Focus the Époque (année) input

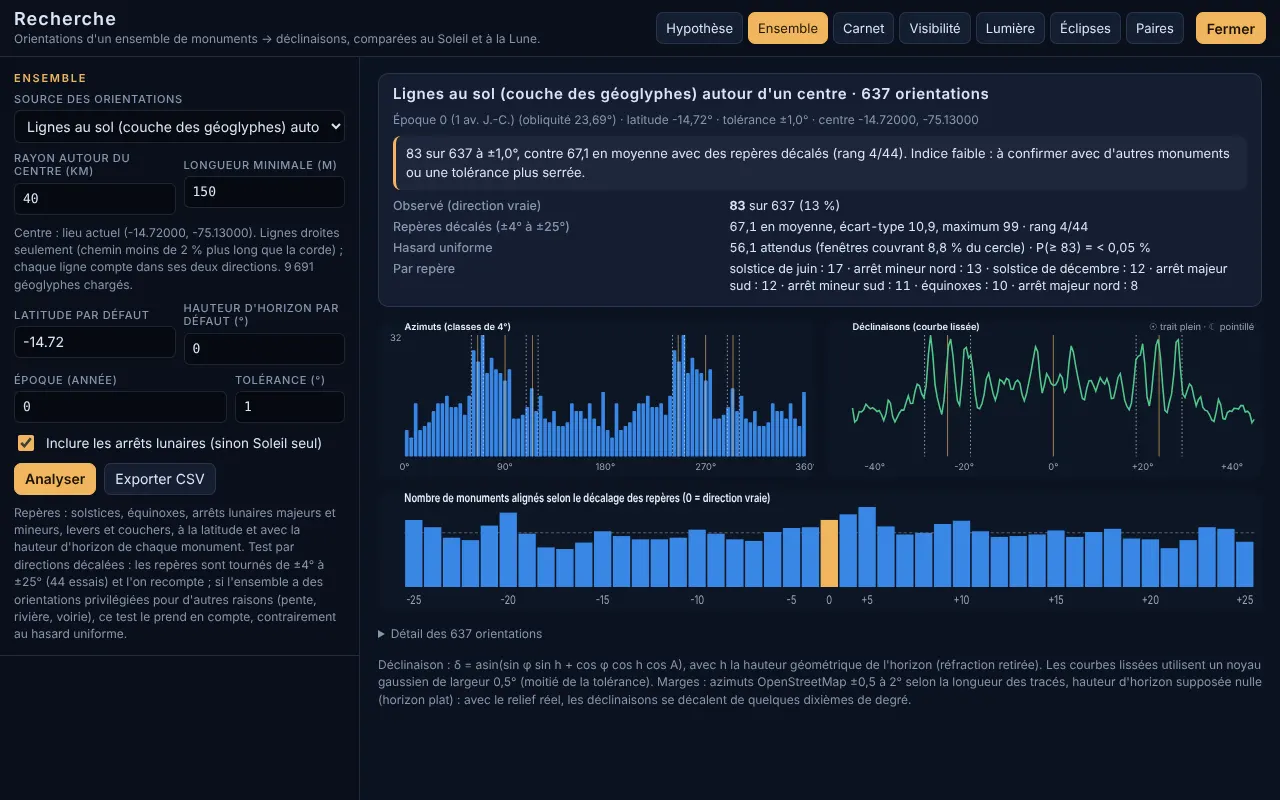tap(120, 407)
